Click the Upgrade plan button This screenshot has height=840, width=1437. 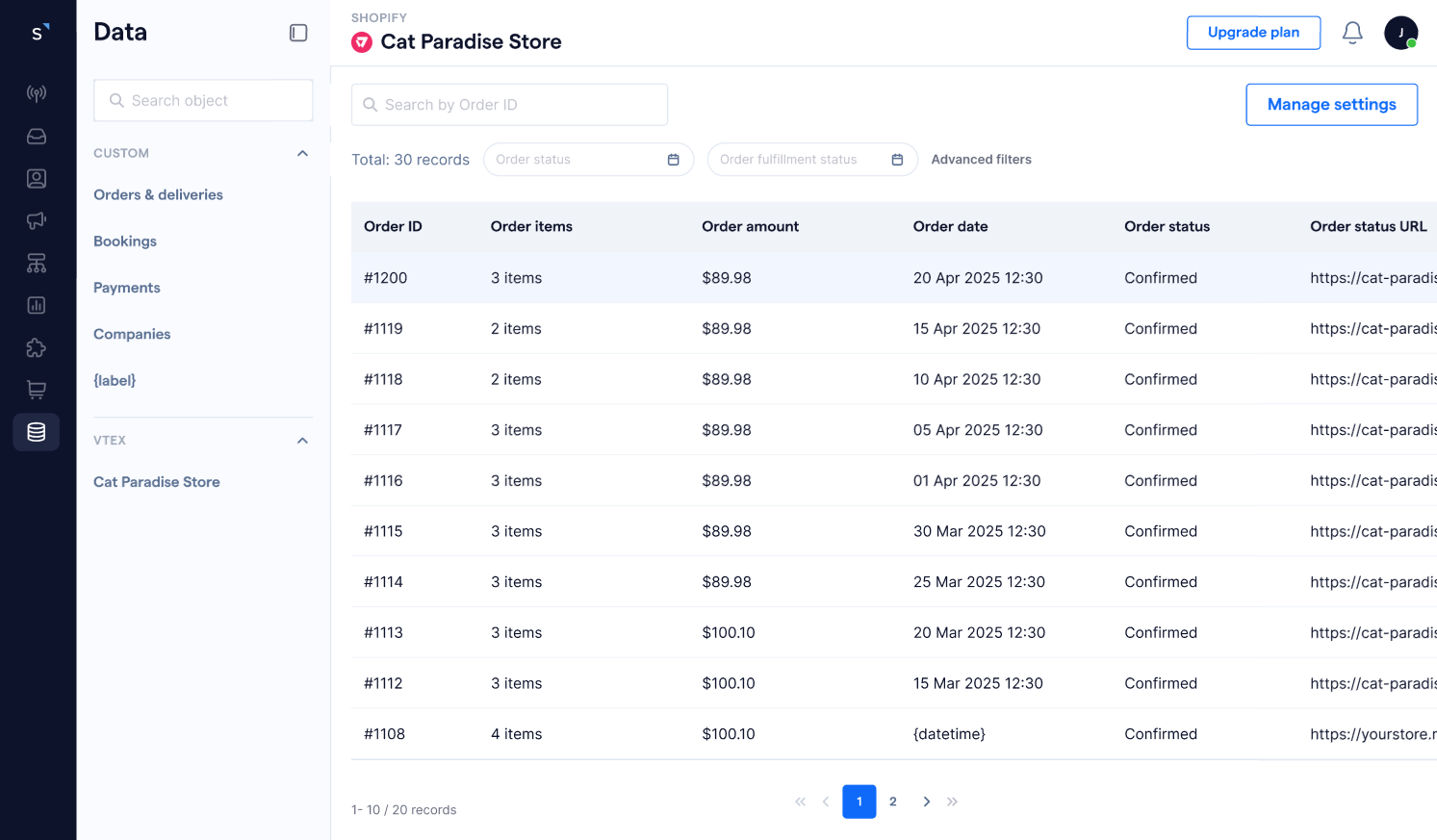(1253, 33)
